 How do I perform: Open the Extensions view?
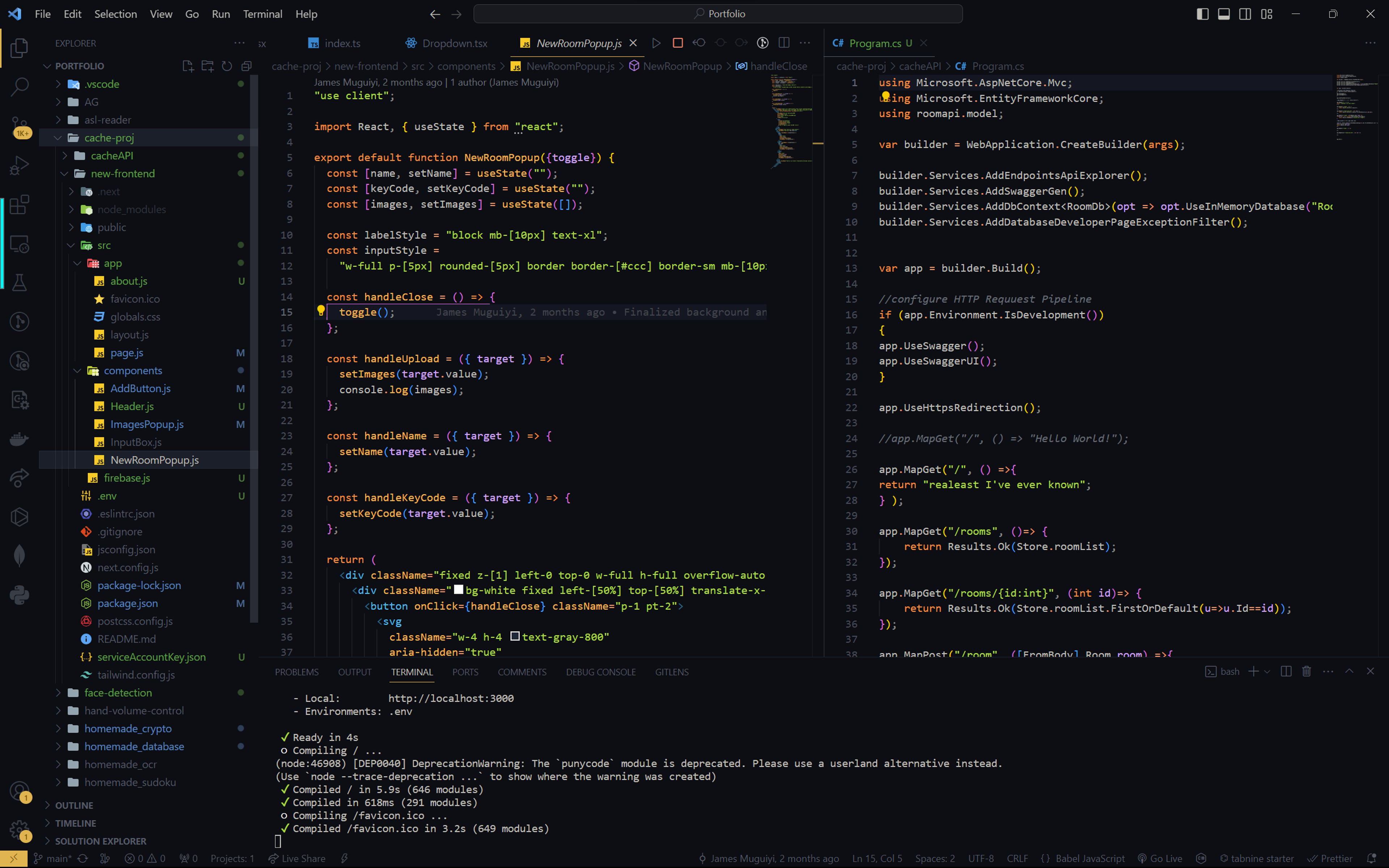pos(20,204)
